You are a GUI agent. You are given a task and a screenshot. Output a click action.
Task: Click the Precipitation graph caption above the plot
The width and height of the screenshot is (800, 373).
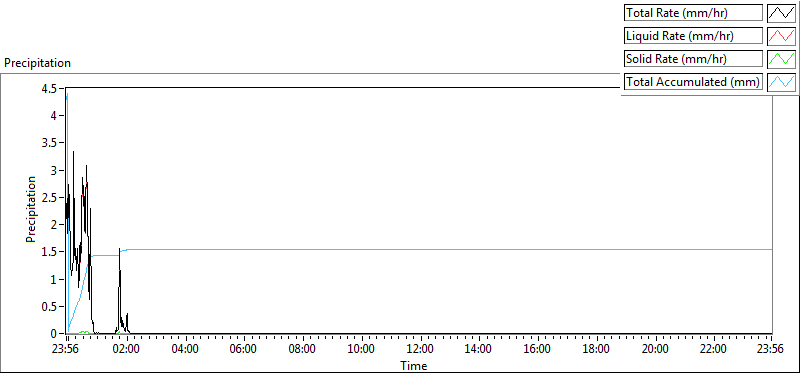(x=37, y=63)
